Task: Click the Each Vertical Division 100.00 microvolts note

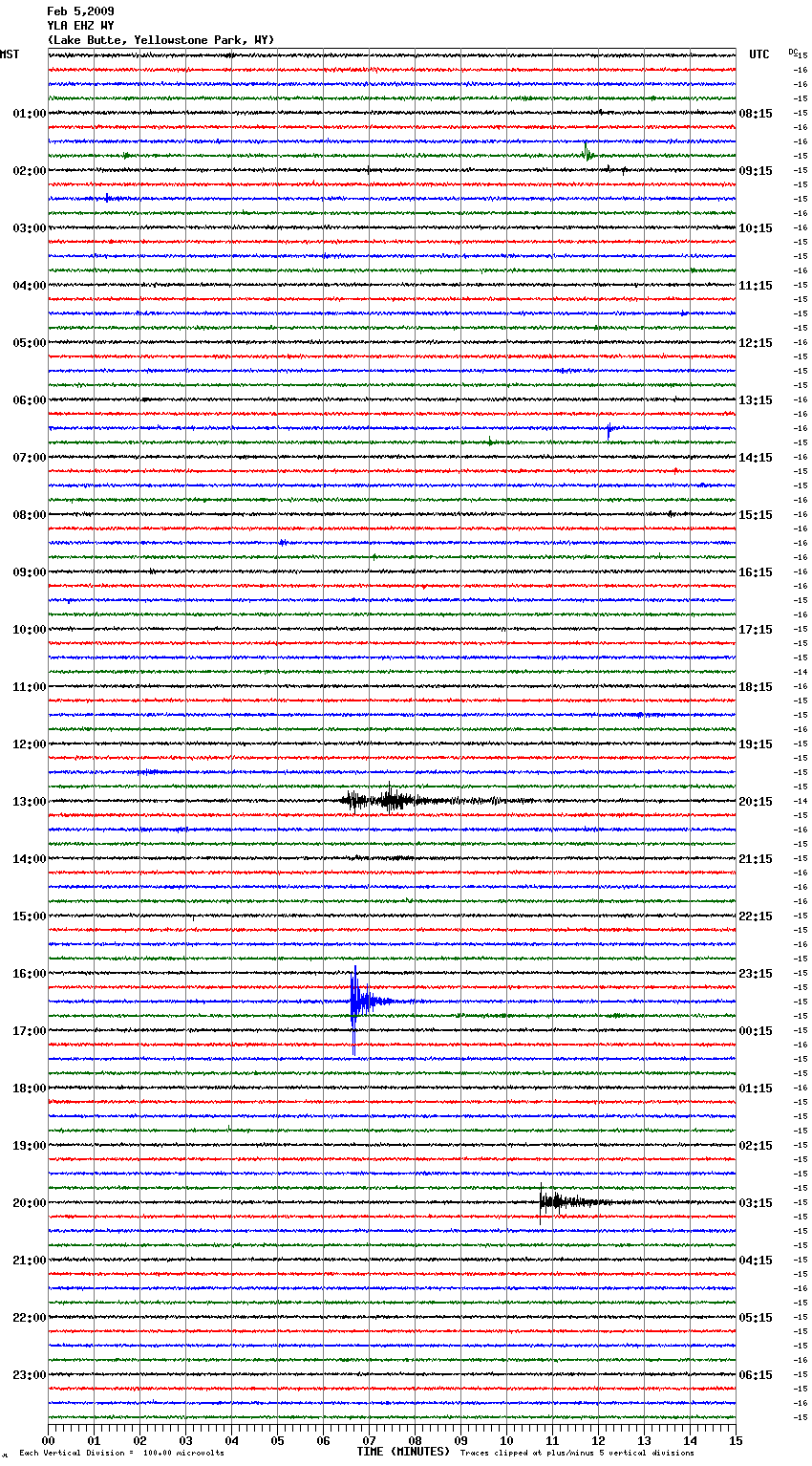Action: coord(121,1454)
